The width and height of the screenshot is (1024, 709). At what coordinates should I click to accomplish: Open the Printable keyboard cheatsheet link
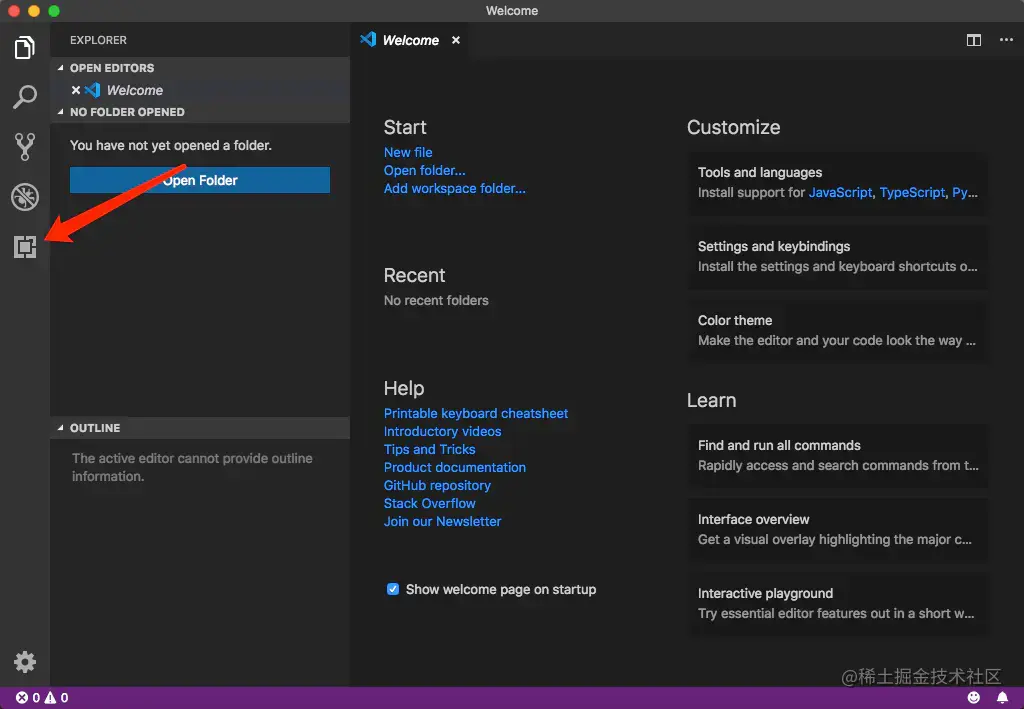[x=476, y=413]
